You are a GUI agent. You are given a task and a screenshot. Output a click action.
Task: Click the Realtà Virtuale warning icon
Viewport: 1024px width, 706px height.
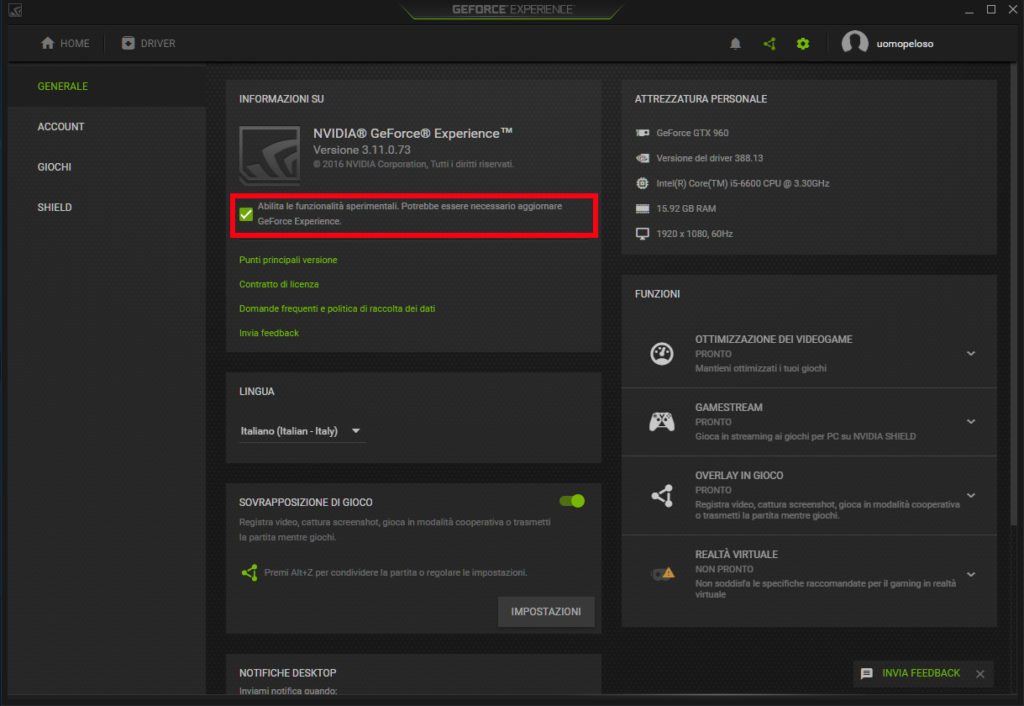click(662, 574)
